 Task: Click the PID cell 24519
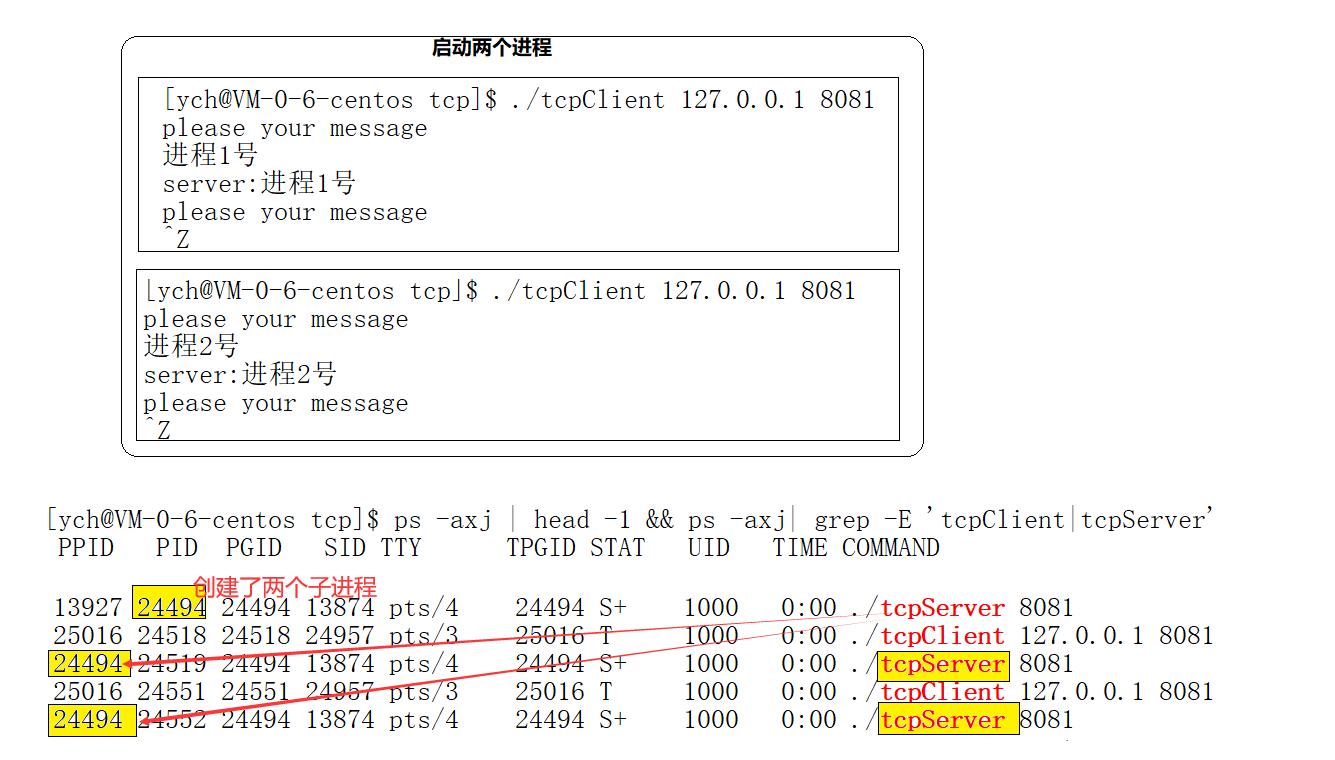click(172, 664)
